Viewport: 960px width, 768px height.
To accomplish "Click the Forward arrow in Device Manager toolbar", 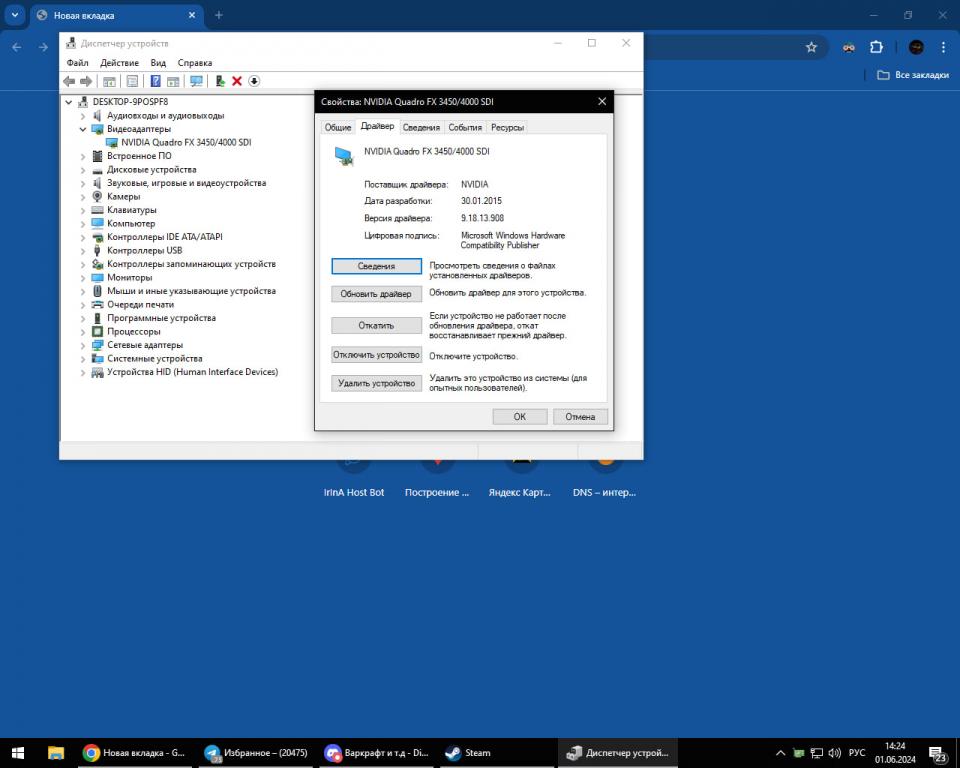I will click(x=86, y=81).
